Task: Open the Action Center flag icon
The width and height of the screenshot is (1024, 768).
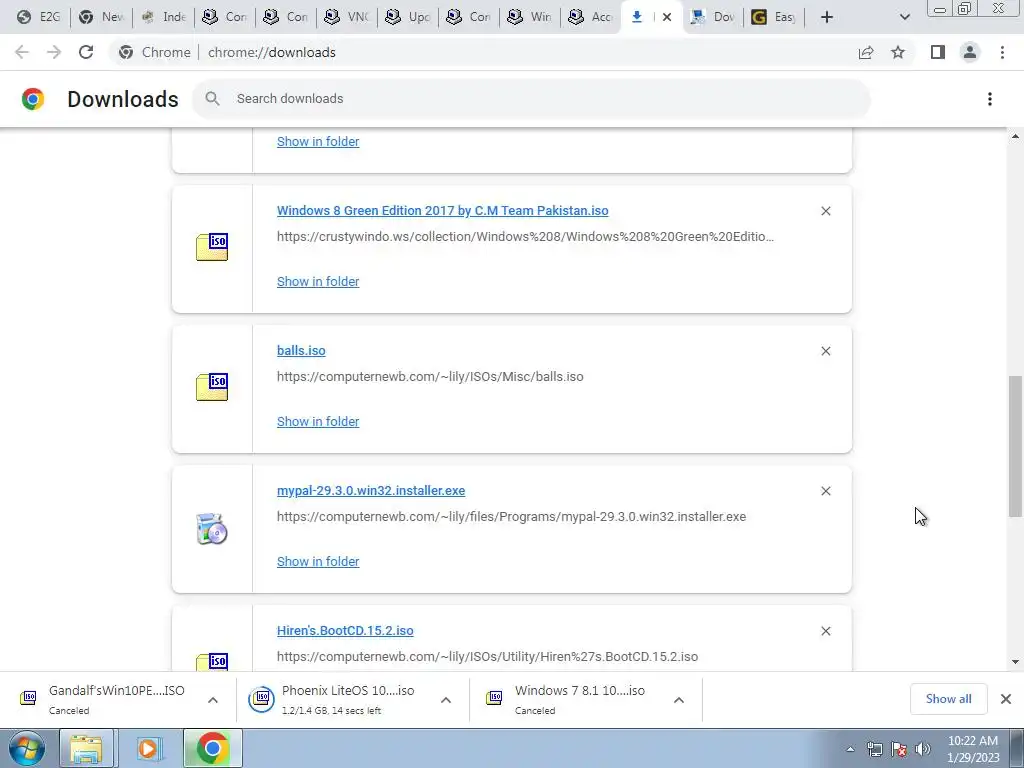Action: pos(899,749)
